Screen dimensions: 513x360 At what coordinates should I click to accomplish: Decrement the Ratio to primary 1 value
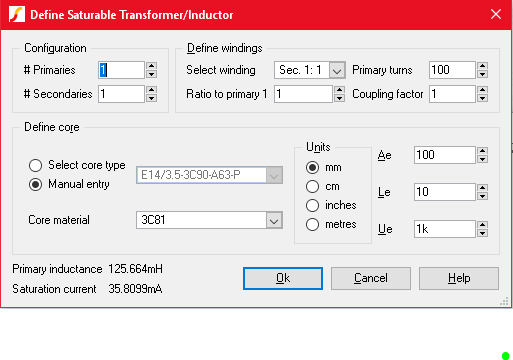coord(339,98)
